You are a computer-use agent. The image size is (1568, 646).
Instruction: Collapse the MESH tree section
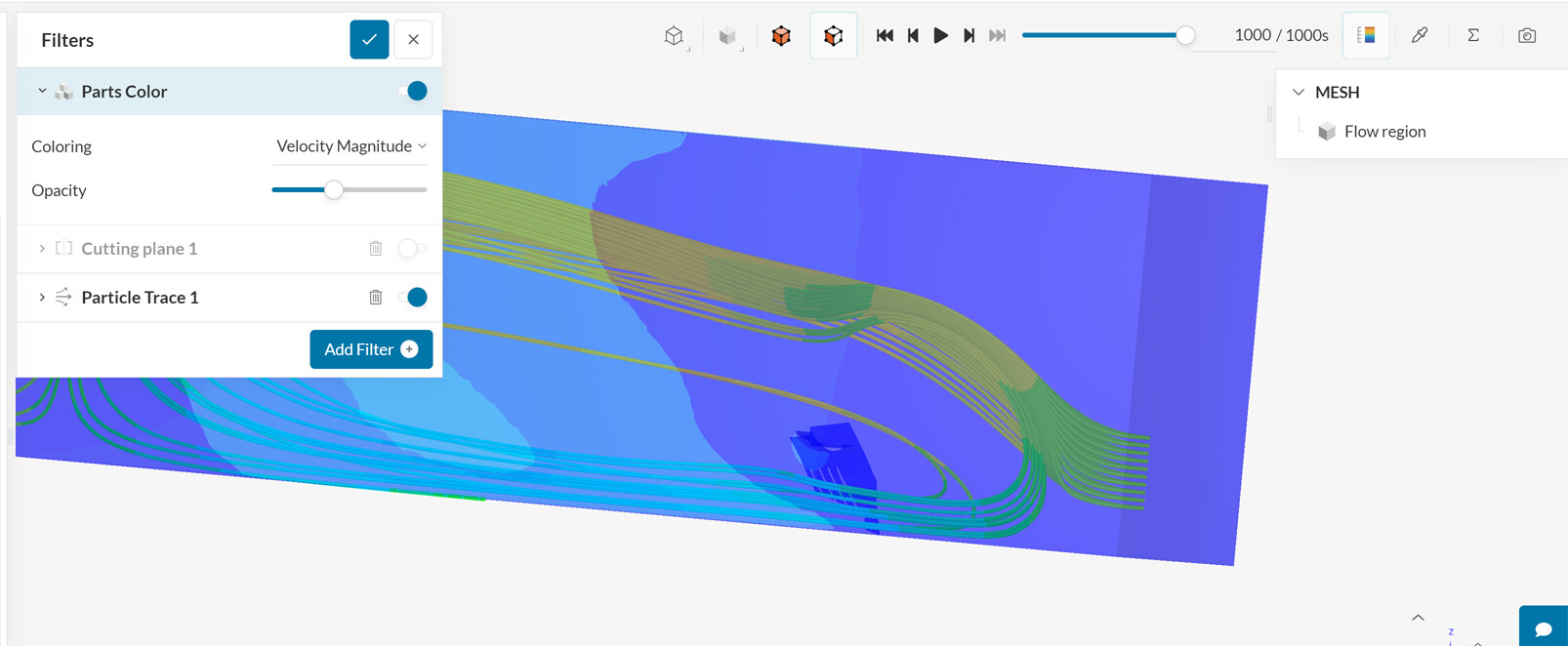coord(1299,92)
